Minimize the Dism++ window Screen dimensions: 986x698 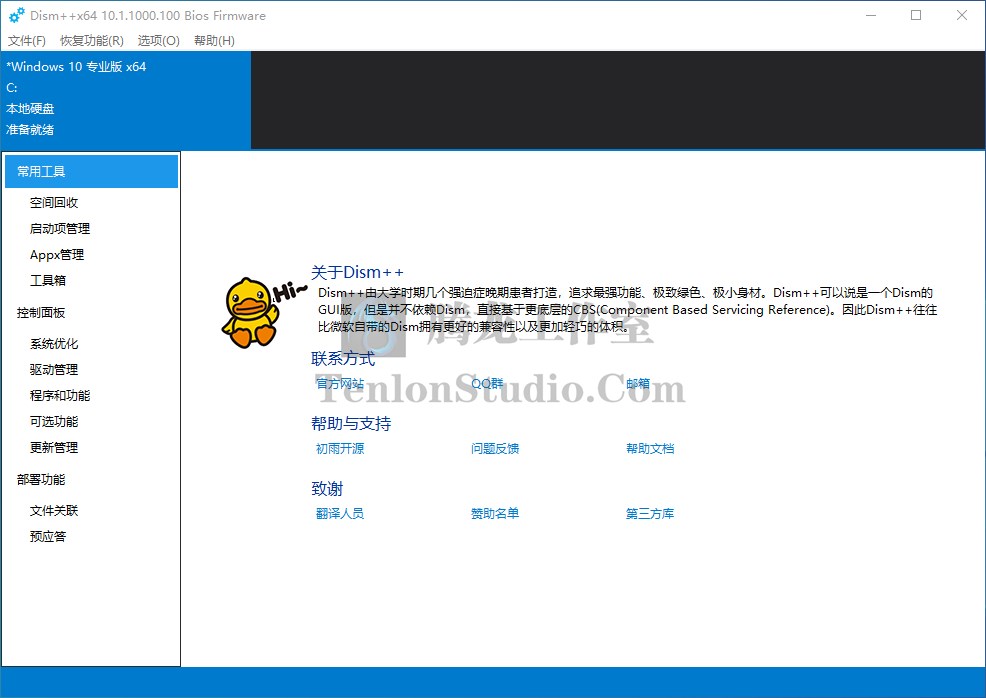[x=871, y=15]
